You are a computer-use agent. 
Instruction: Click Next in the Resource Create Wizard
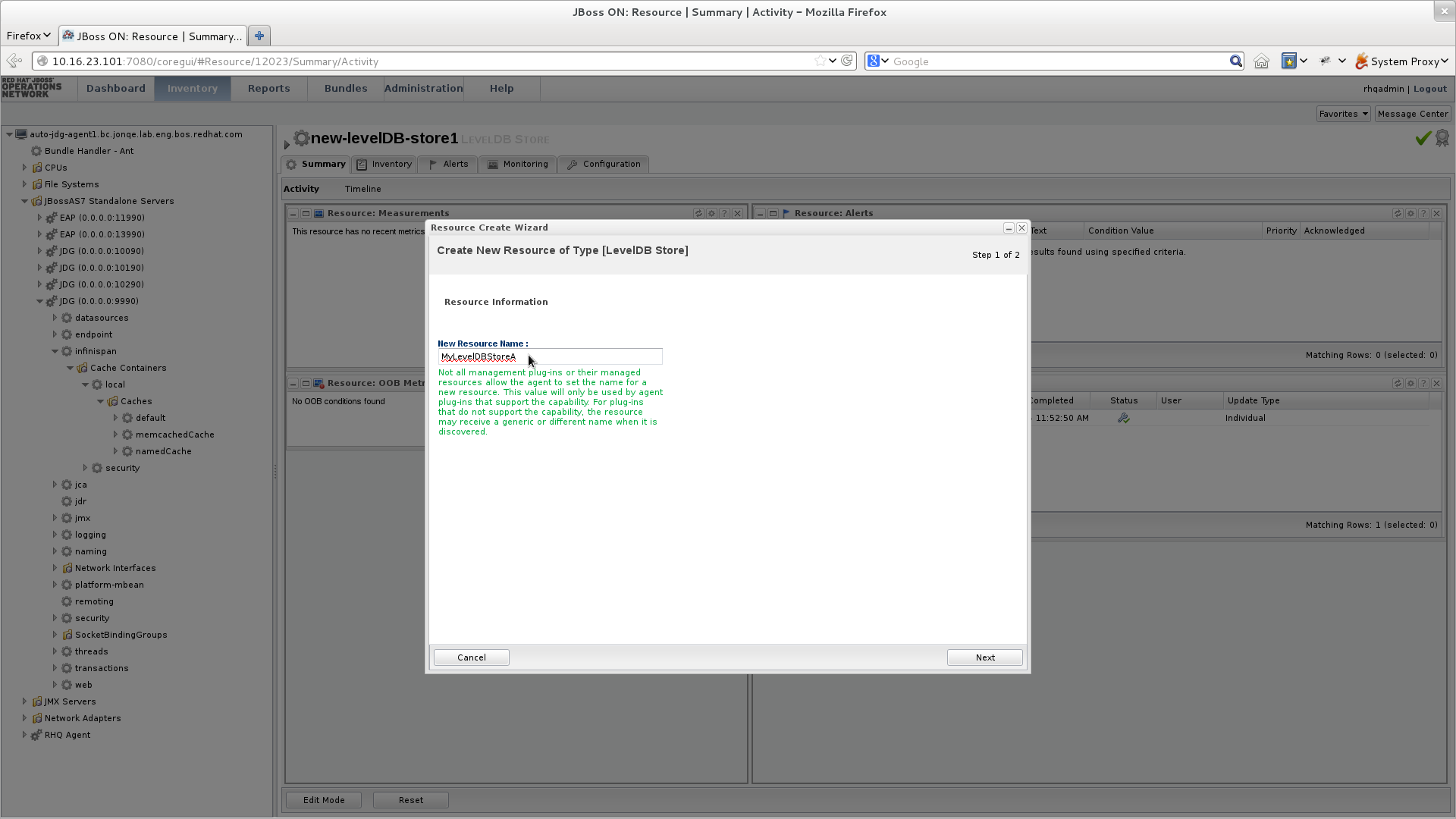coord(984,657)
